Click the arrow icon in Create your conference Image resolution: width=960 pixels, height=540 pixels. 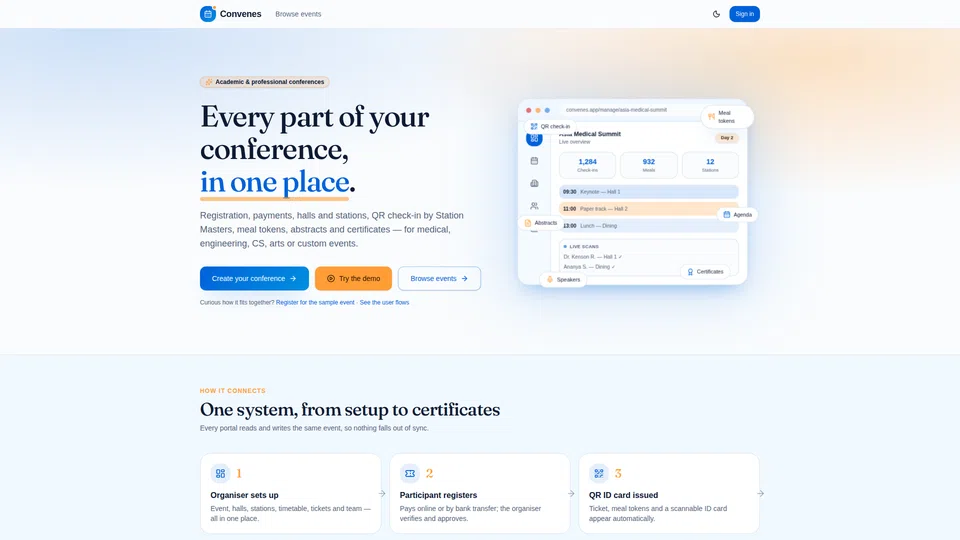point(293,279)
